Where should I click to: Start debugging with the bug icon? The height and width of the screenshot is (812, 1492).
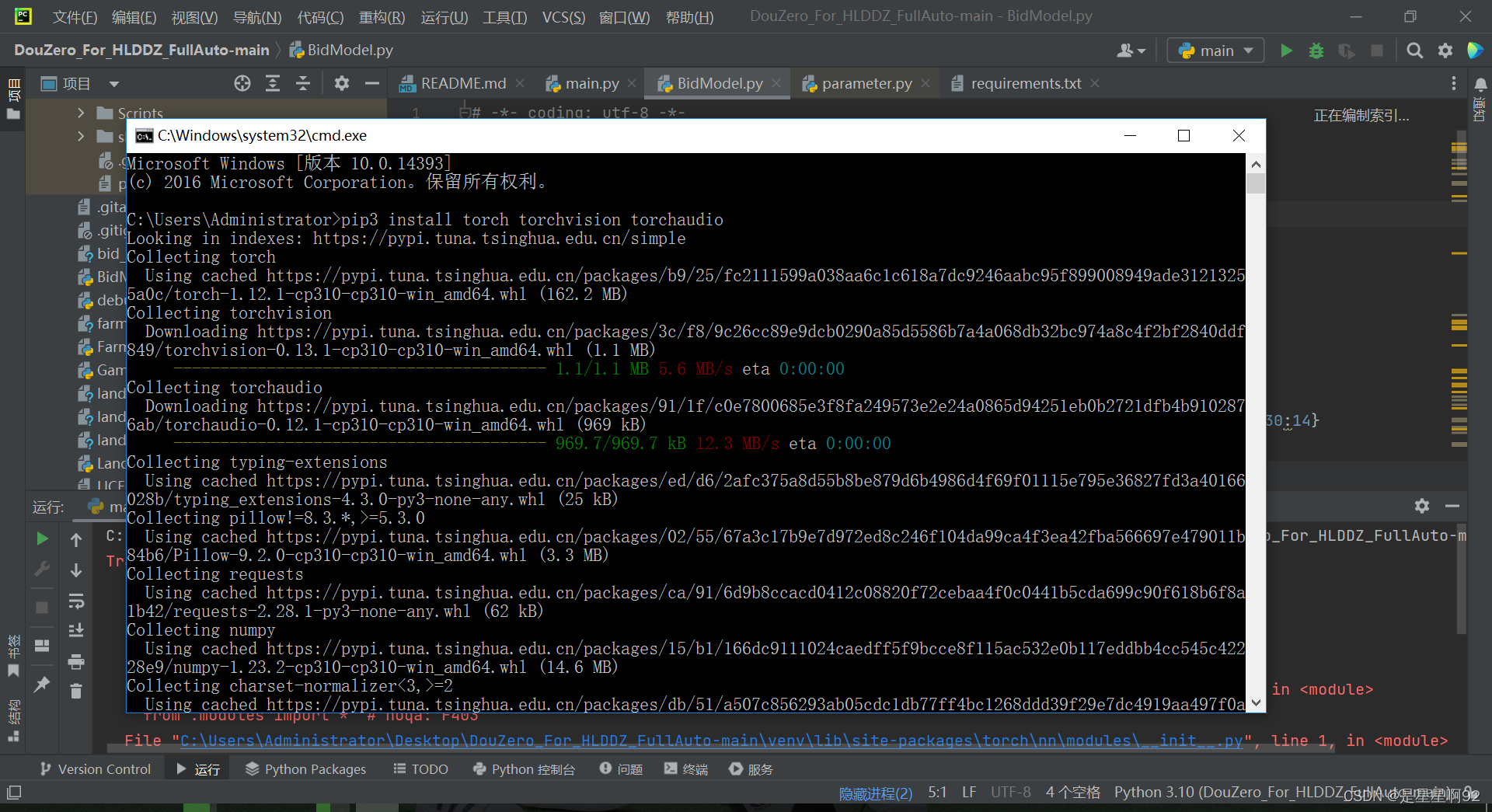[x=1316, y=51]
